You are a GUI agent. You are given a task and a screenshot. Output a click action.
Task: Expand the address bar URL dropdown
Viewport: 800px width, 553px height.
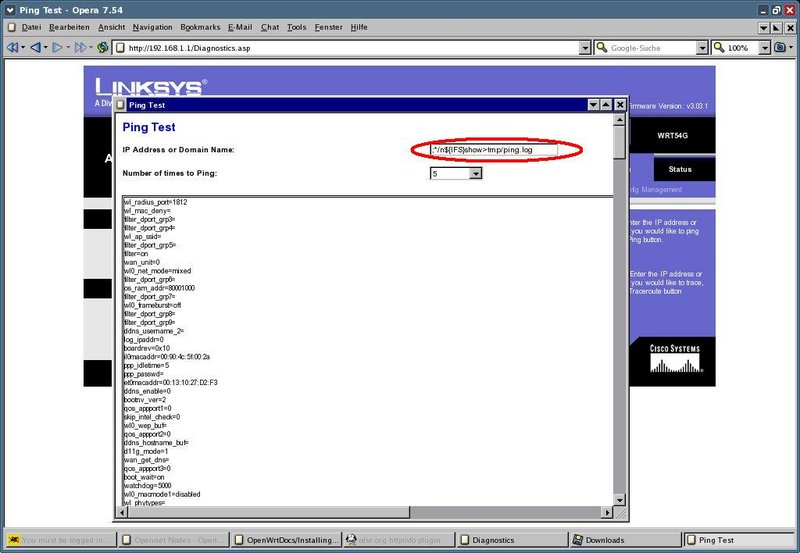(585, 48)
